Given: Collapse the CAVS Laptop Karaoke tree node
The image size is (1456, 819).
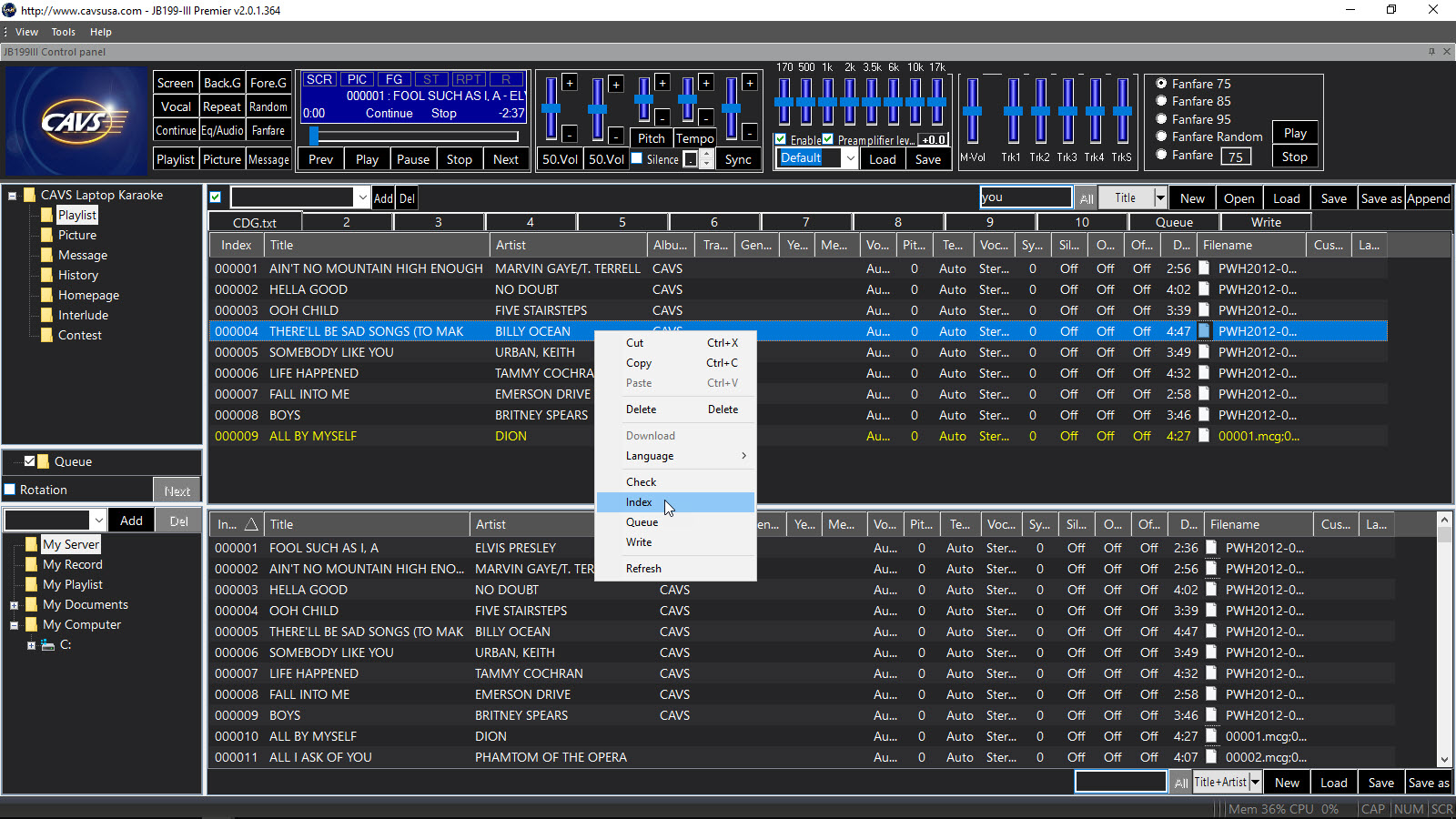Looking at the screenshot, I should point(13,195).
